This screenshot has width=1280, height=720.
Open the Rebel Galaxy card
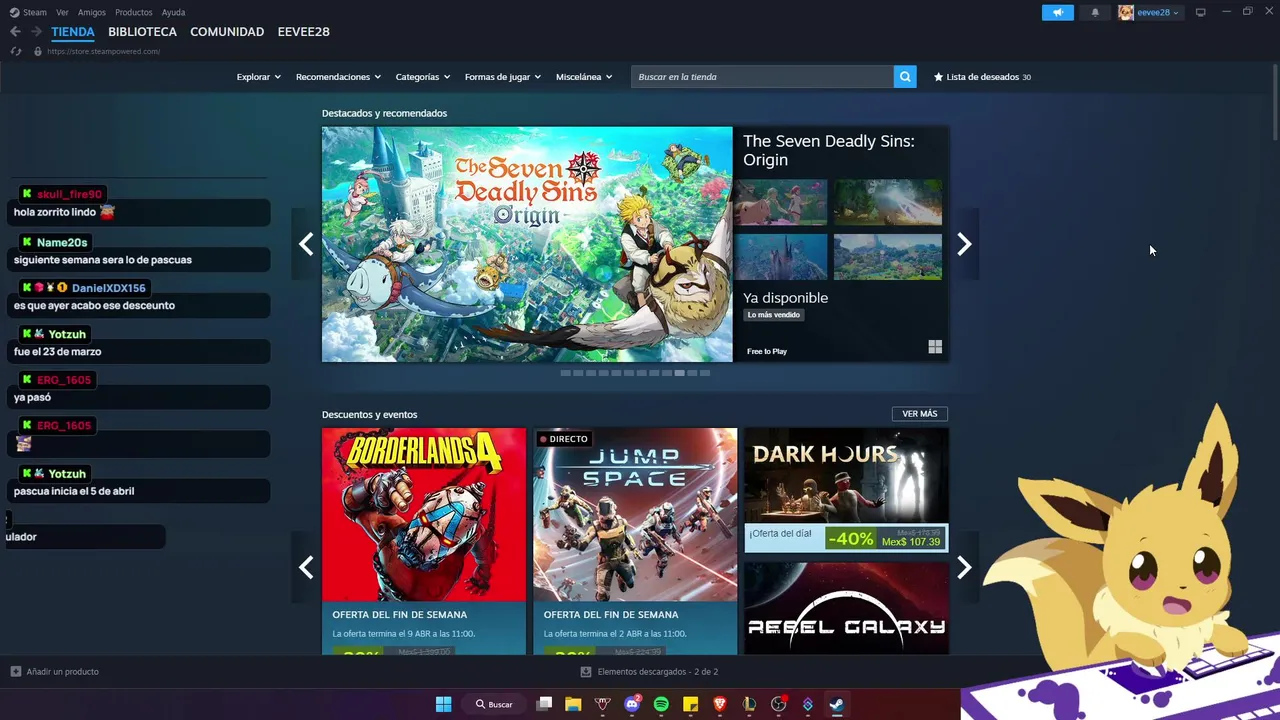(x=846, y=608)
